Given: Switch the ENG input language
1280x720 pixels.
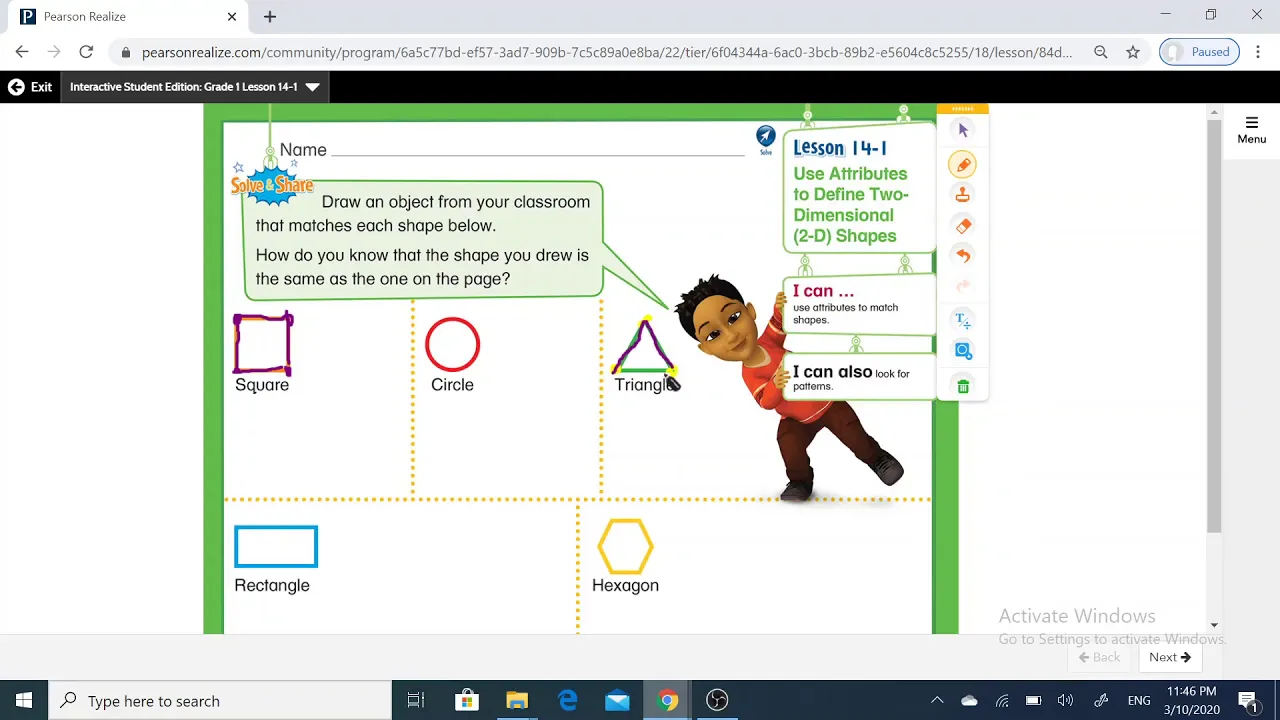Looking at the screenshot, I should [x=1139, y=701].
